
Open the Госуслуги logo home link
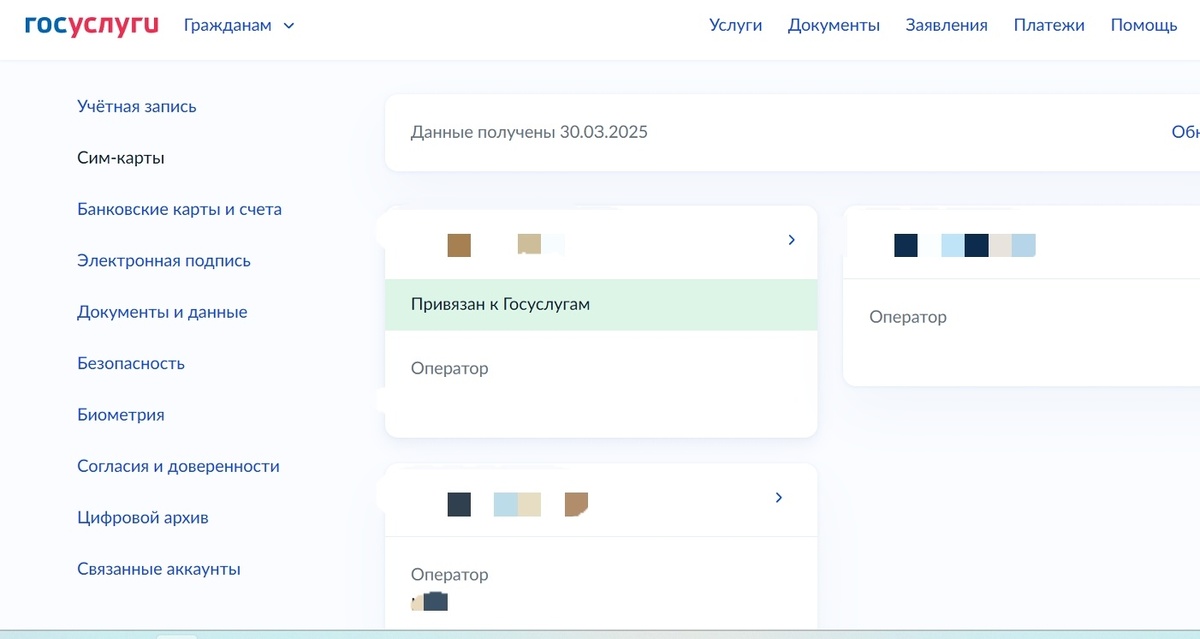(92, 25)
